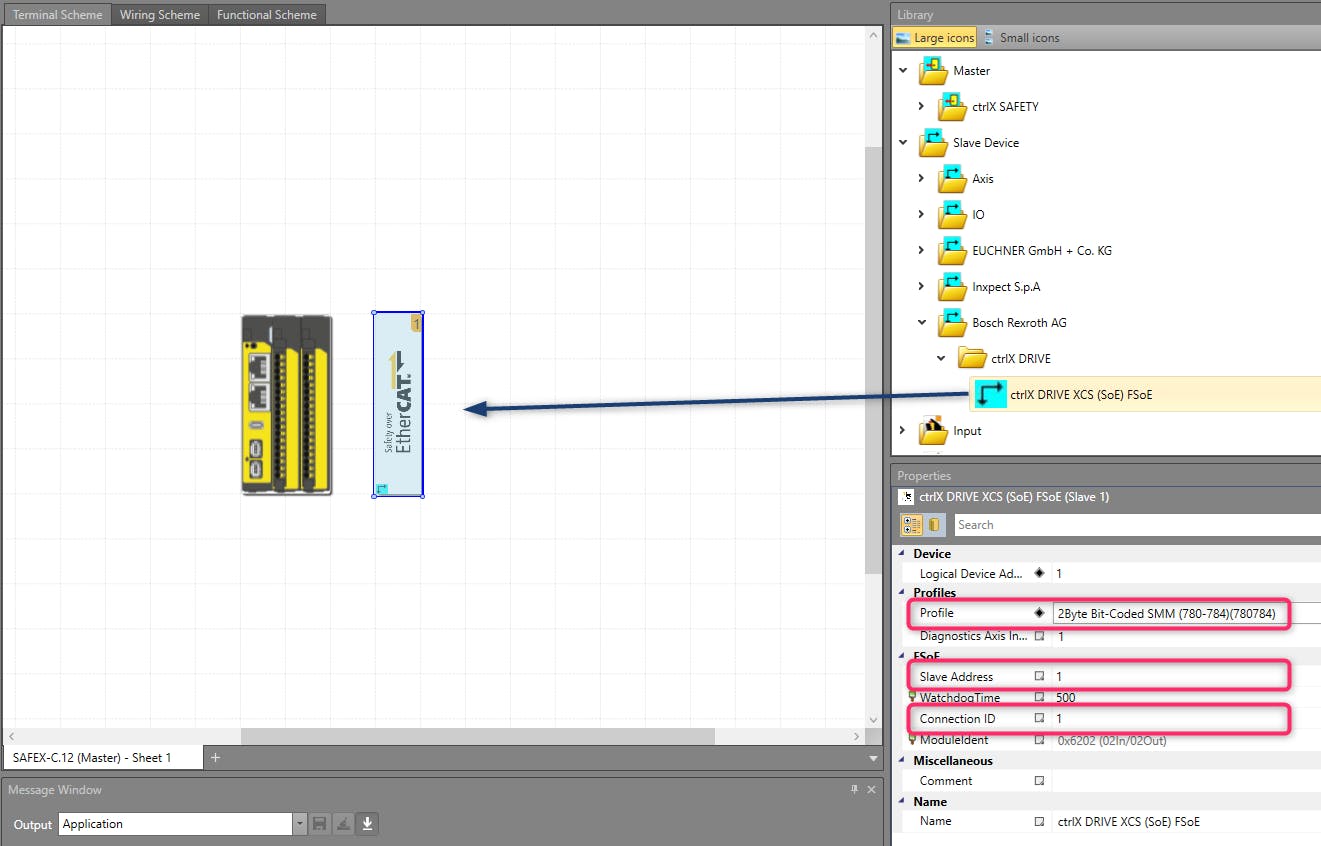
Task: Click the Safety over EtherCAT slave module
Action: (398, 404)
